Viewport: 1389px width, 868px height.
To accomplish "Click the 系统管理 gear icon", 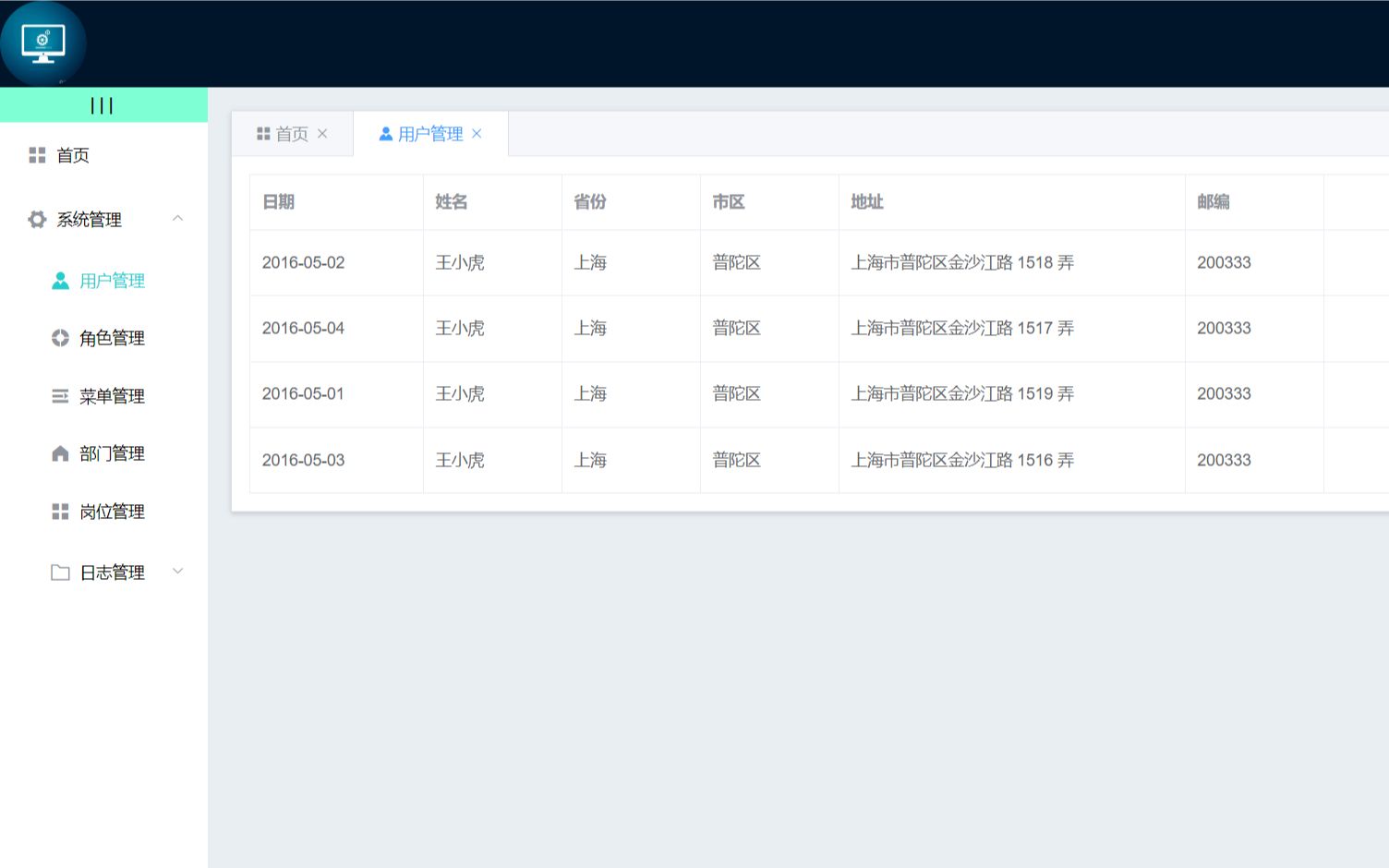I will (37, 220).
